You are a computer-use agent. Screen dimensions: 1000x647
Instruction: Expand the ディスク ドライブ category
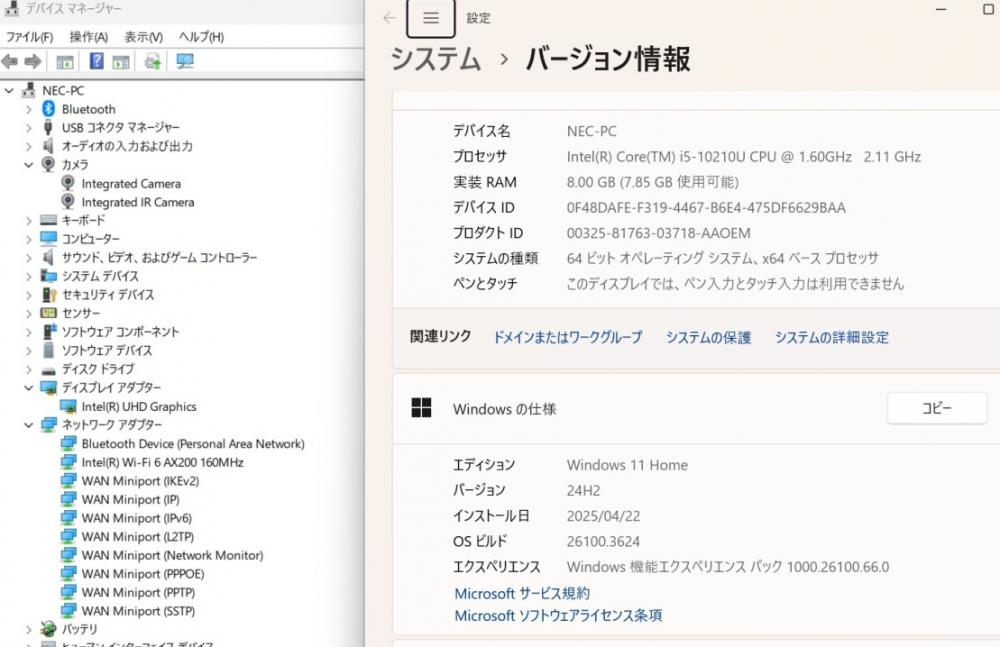tap(29, 369)
